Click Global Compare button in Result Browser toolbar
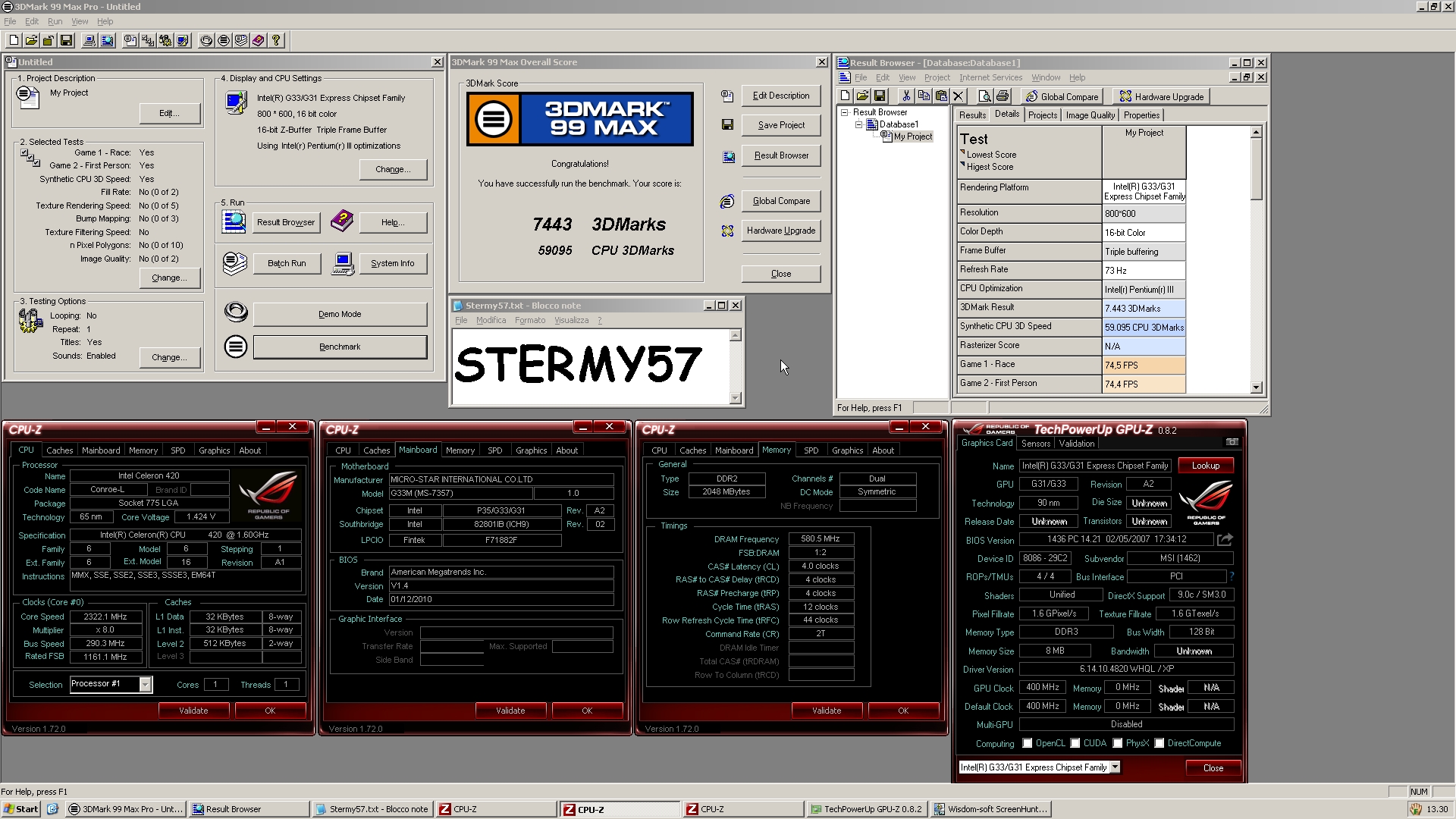The width and height of the screenshot is (1456, 819). [1062, 96]
